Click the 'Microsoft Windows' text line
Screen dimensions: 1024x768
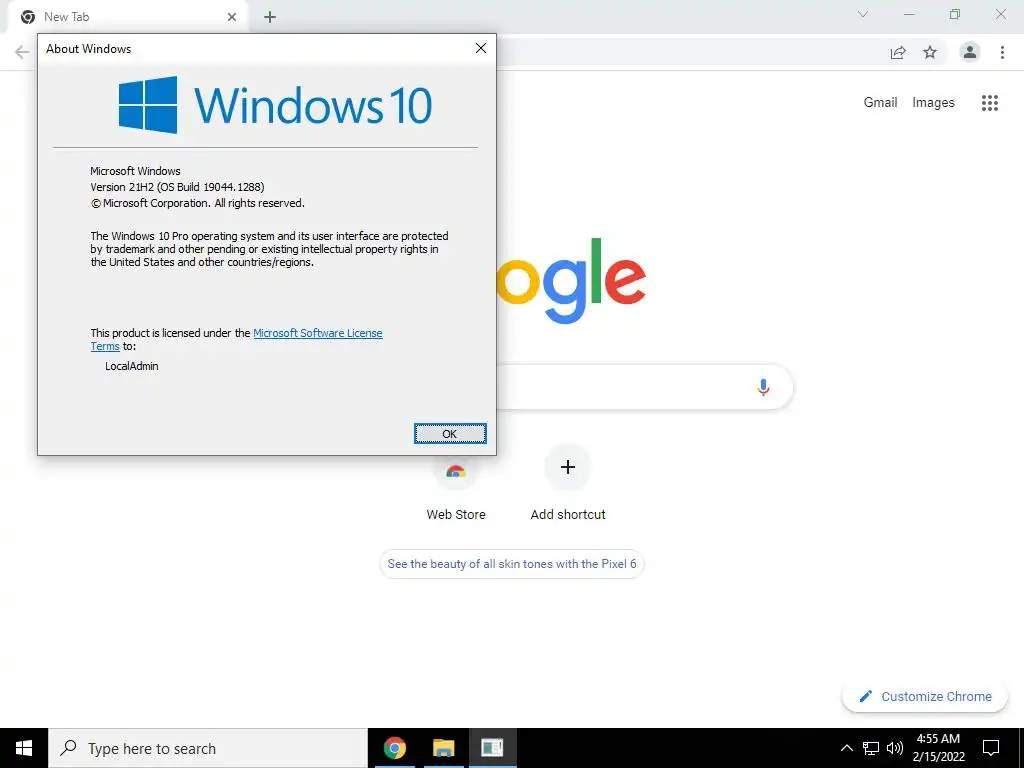[135, 171]
